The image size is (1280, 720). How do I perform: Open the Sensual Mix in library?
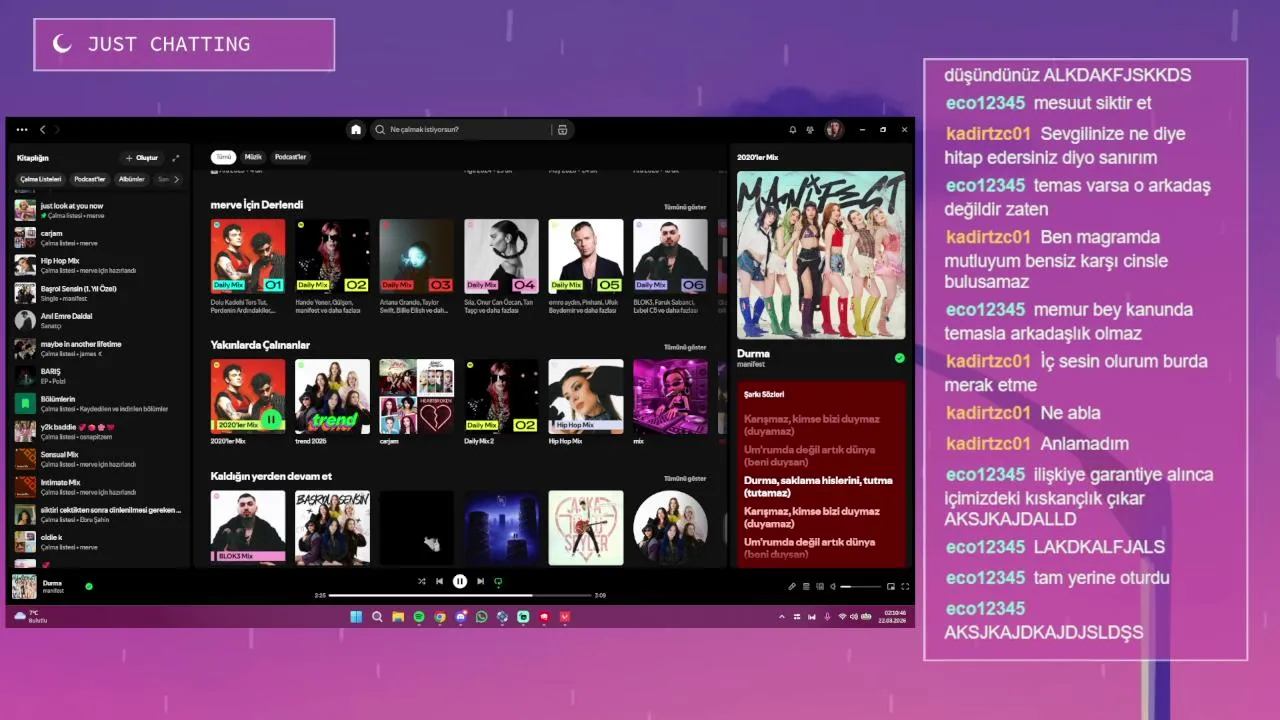(x=98, y=459)
